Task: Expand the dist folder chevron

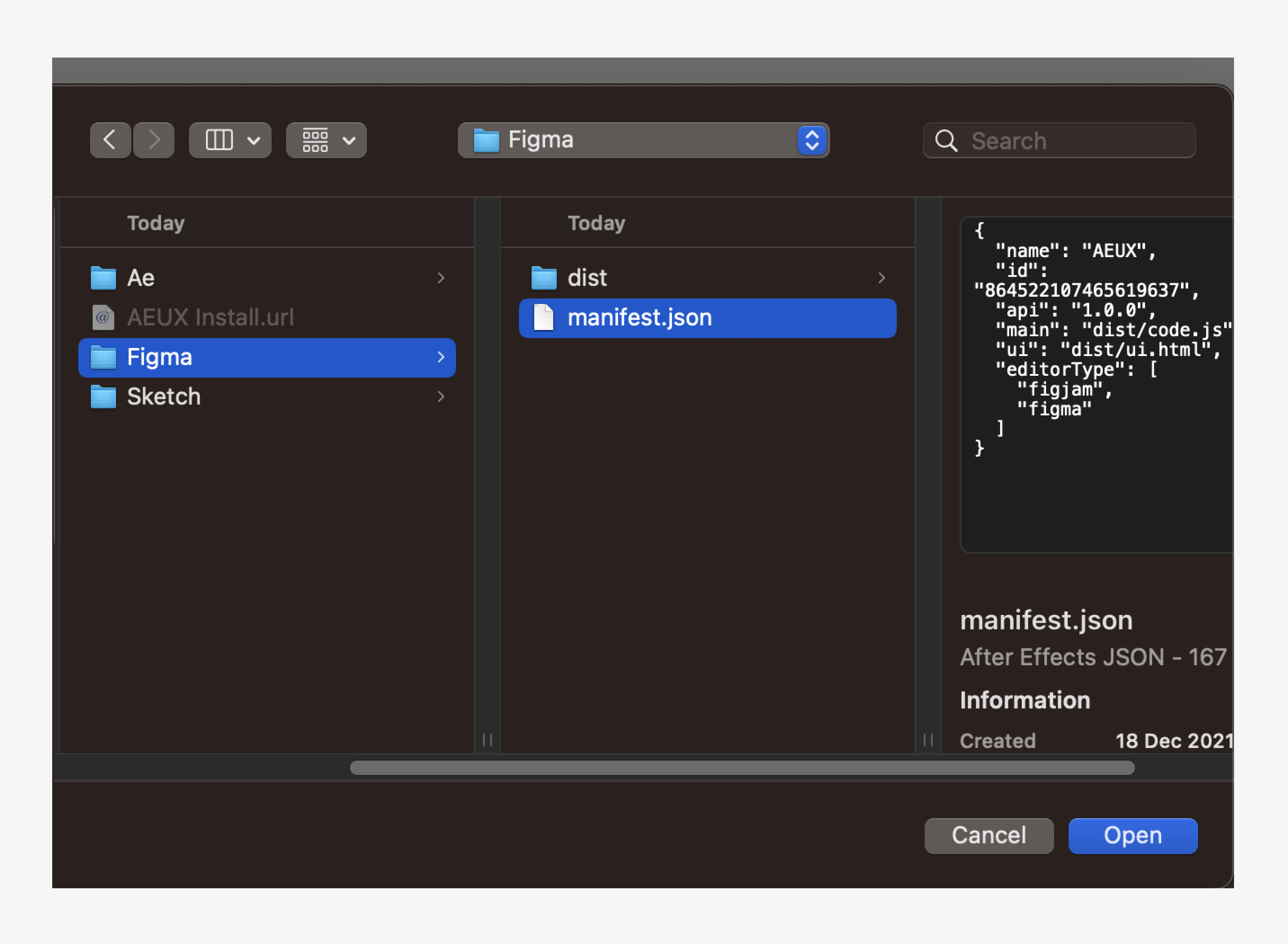Action: [881, 278]
